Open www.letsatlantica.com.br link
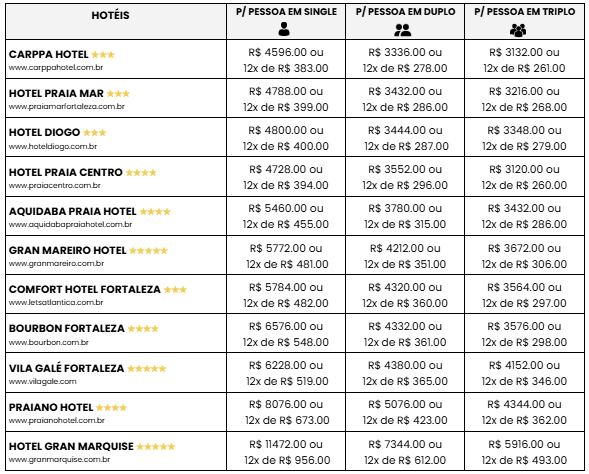Screen dimensions: 589x474 [56, 302]
